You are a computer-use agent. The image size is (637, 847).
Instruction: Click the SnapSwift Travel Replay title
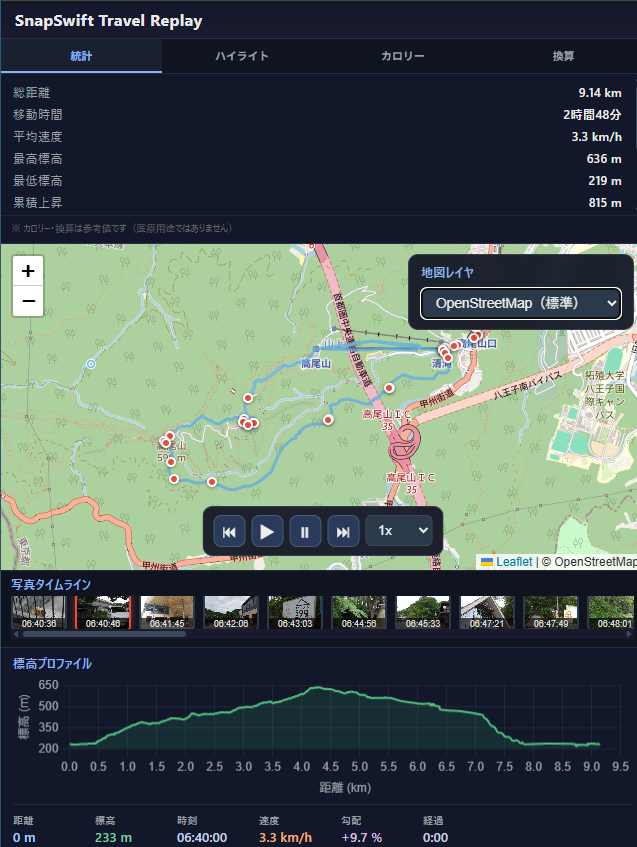(109, 21)
